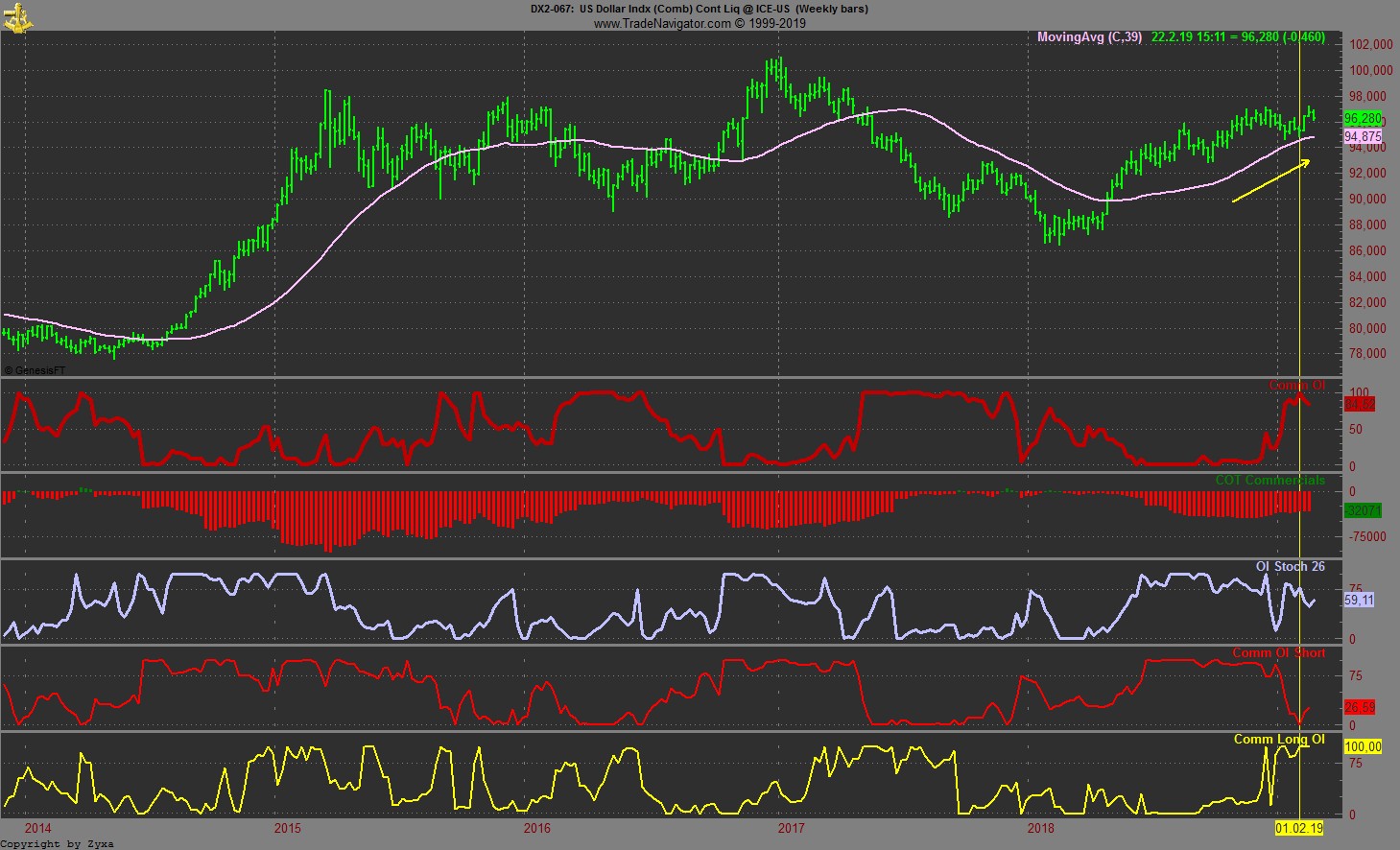
Task: Click the 'Copyright by Zyxa' text
Action: pyautogui.click(x=57, y=844)
